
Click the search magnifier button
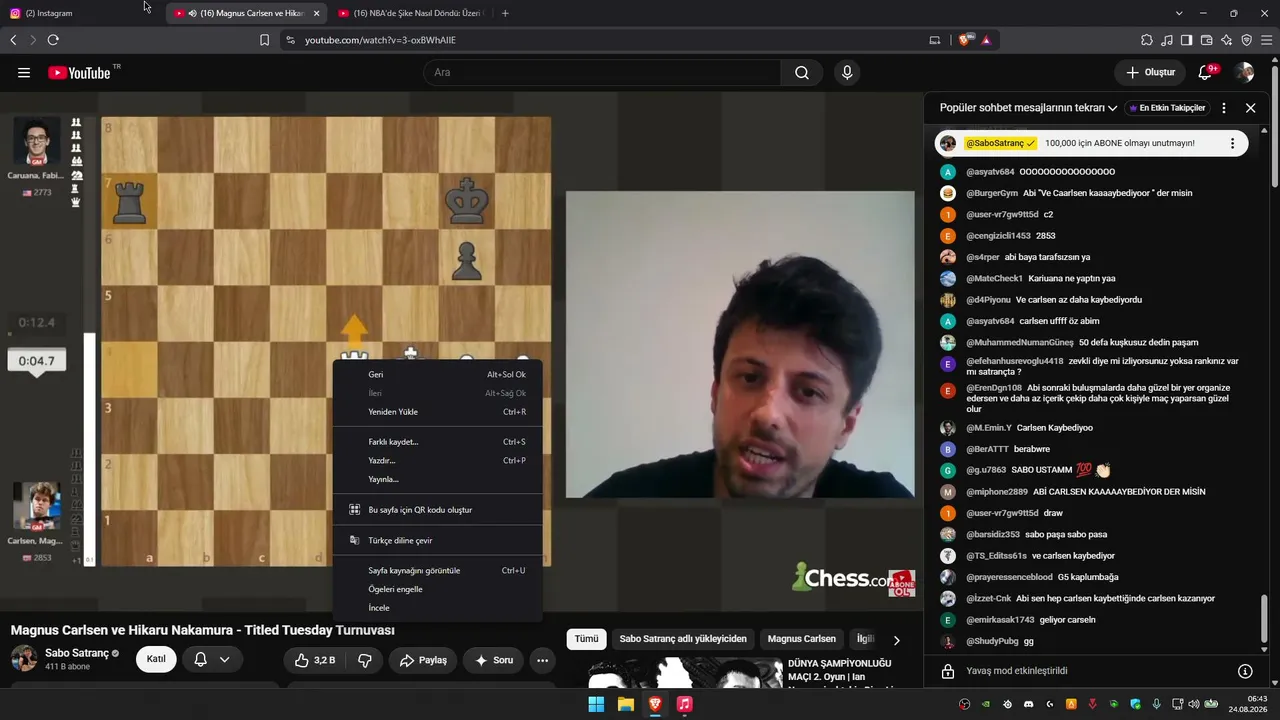click(x=802, y=73)
